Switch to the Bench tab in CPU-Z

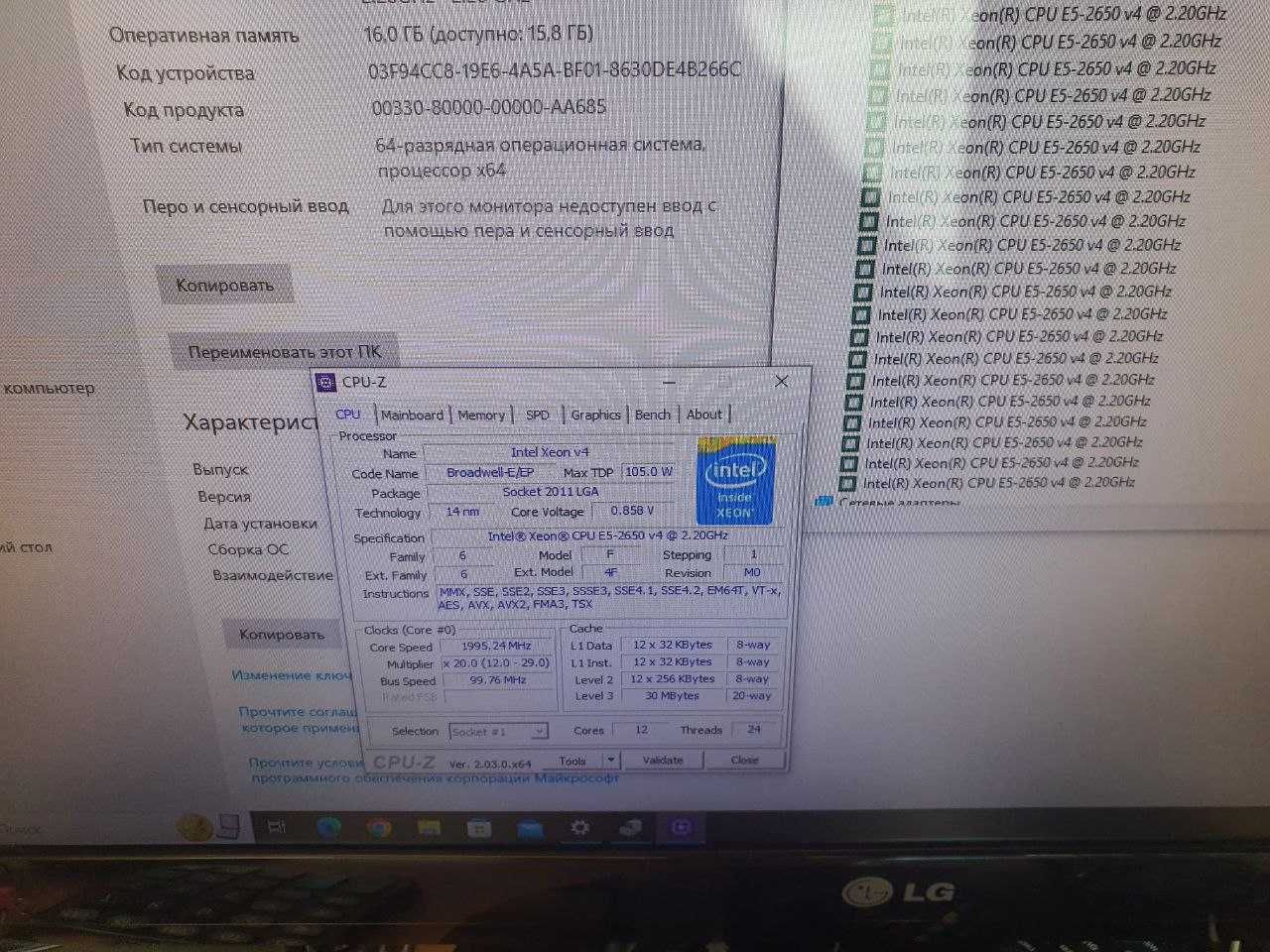click(652, 415)
